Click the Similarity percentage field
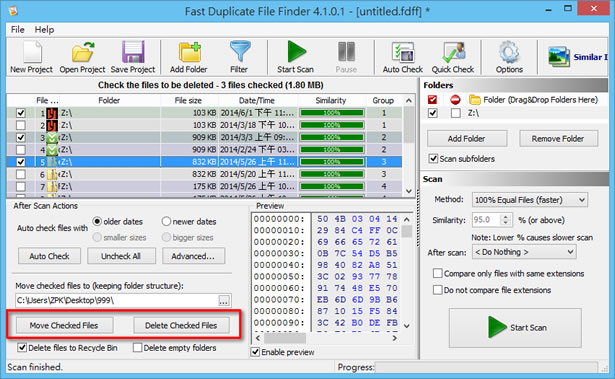Screen dimensions: 615x379 tap(486, 220)
